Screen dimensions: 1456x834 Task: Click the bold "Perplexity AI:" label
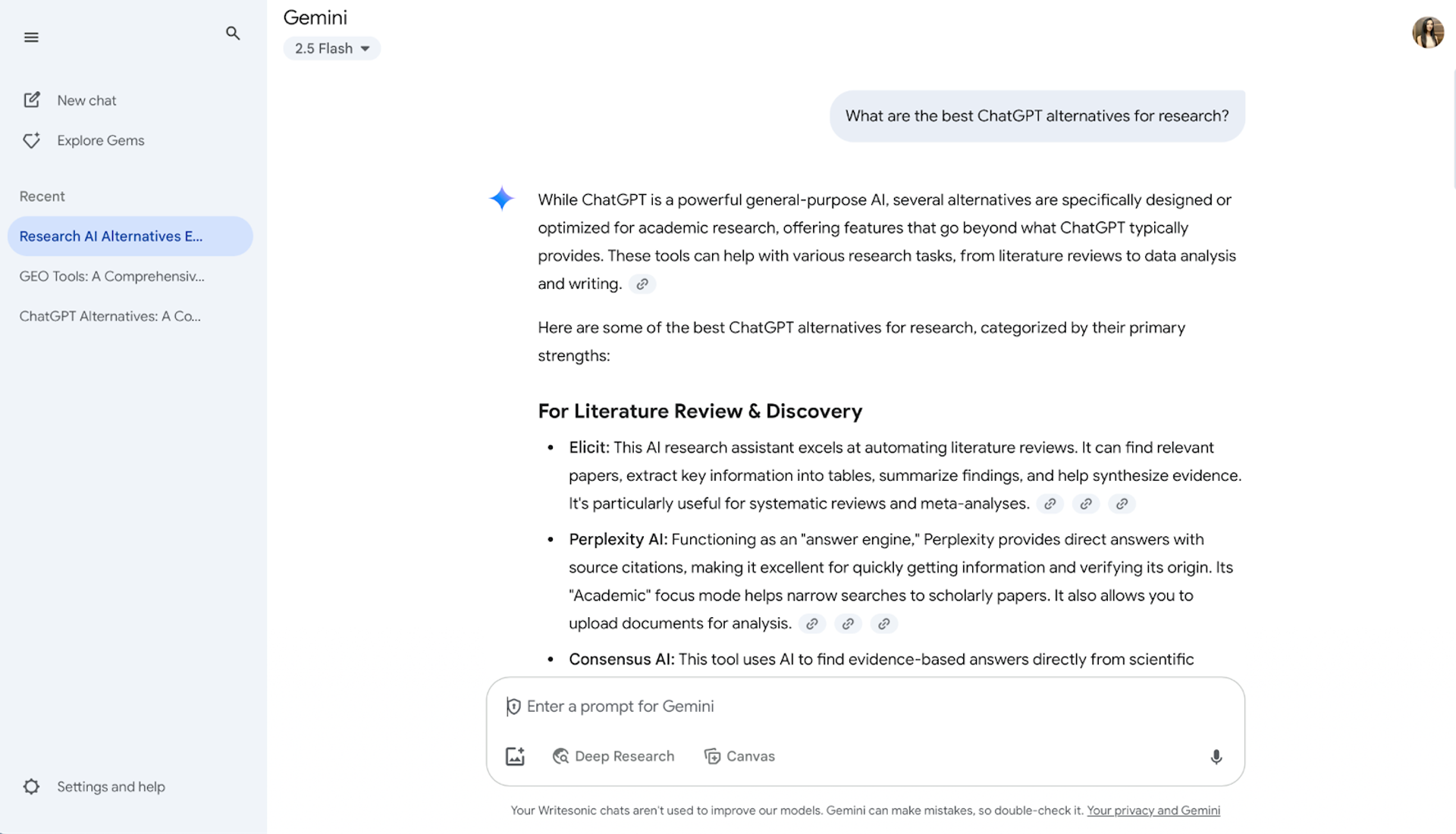[x=618, y=539]
